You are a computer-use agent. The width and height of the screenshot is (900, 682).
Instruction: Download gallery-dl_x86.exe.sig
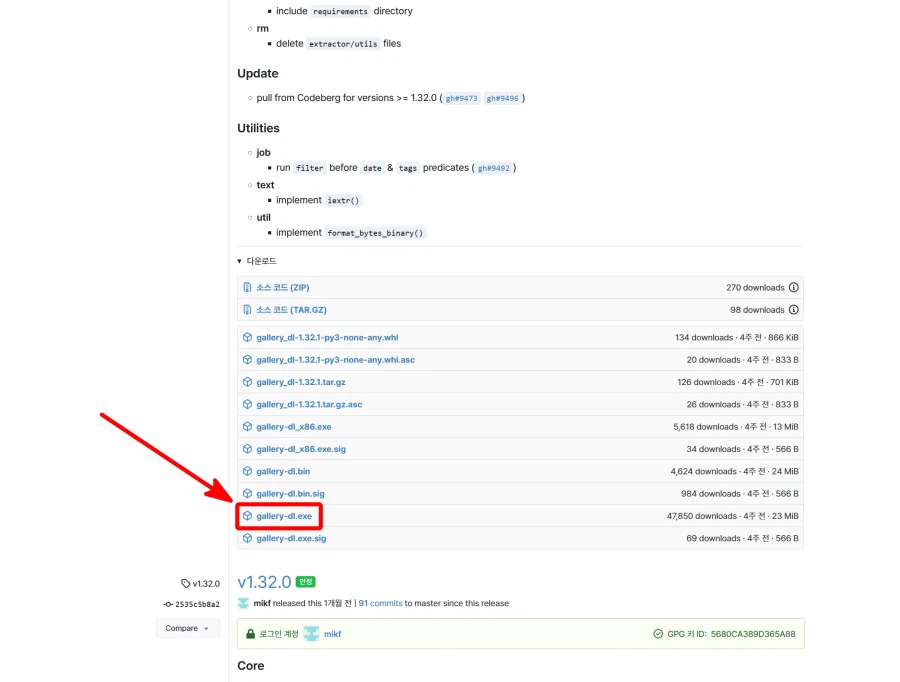[301, 450]
